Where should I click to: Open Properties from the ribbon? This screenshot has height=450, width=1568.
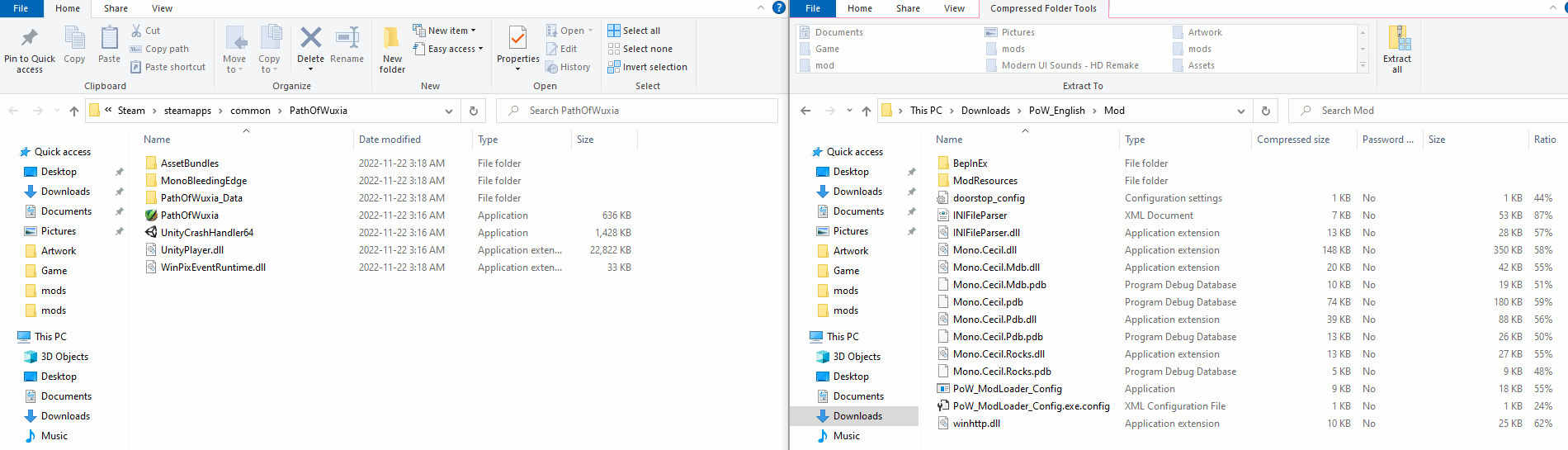(x=517, y=39)
